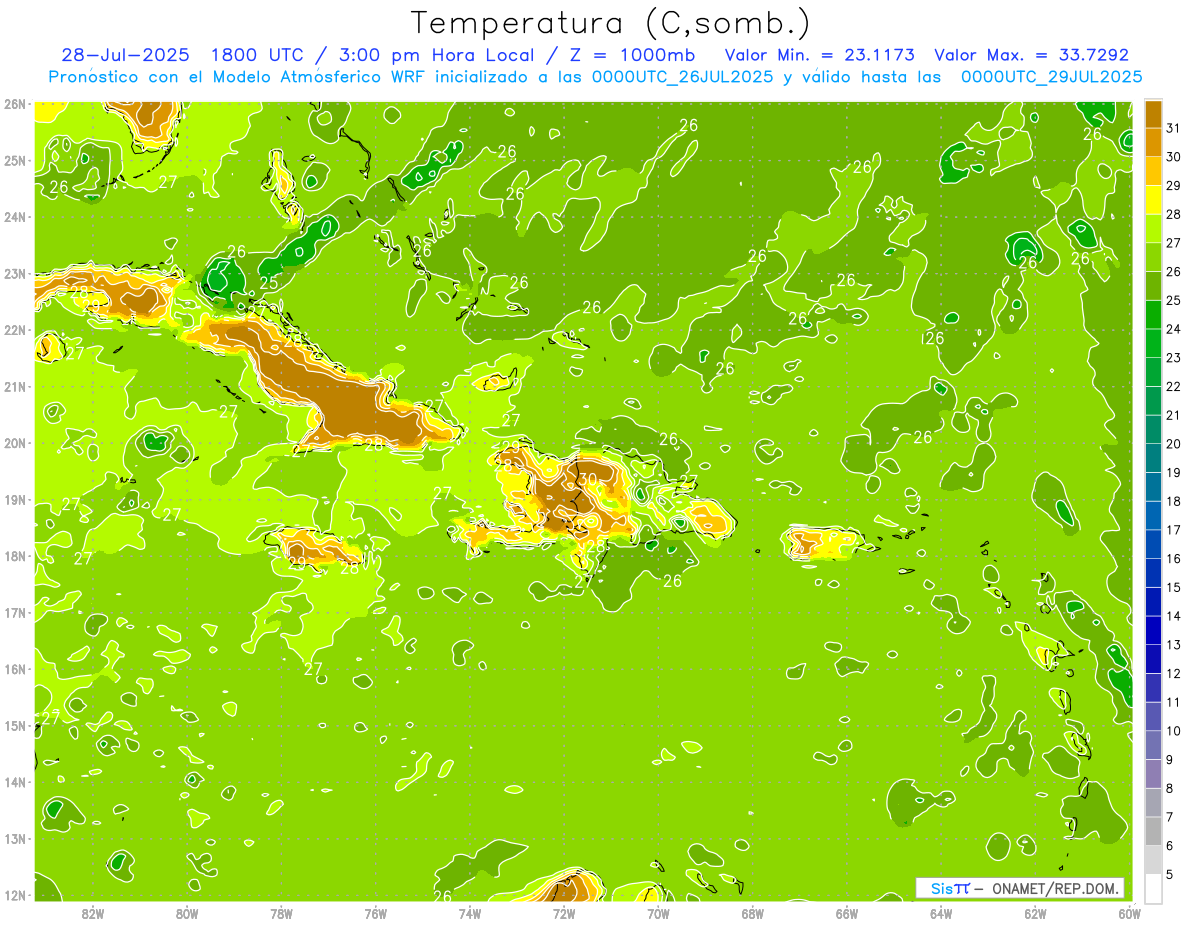Image resolution: width=1200 pixels, height=927 pixels.
Task: Click longitude axis label "64W"
Action: (941, 913)
